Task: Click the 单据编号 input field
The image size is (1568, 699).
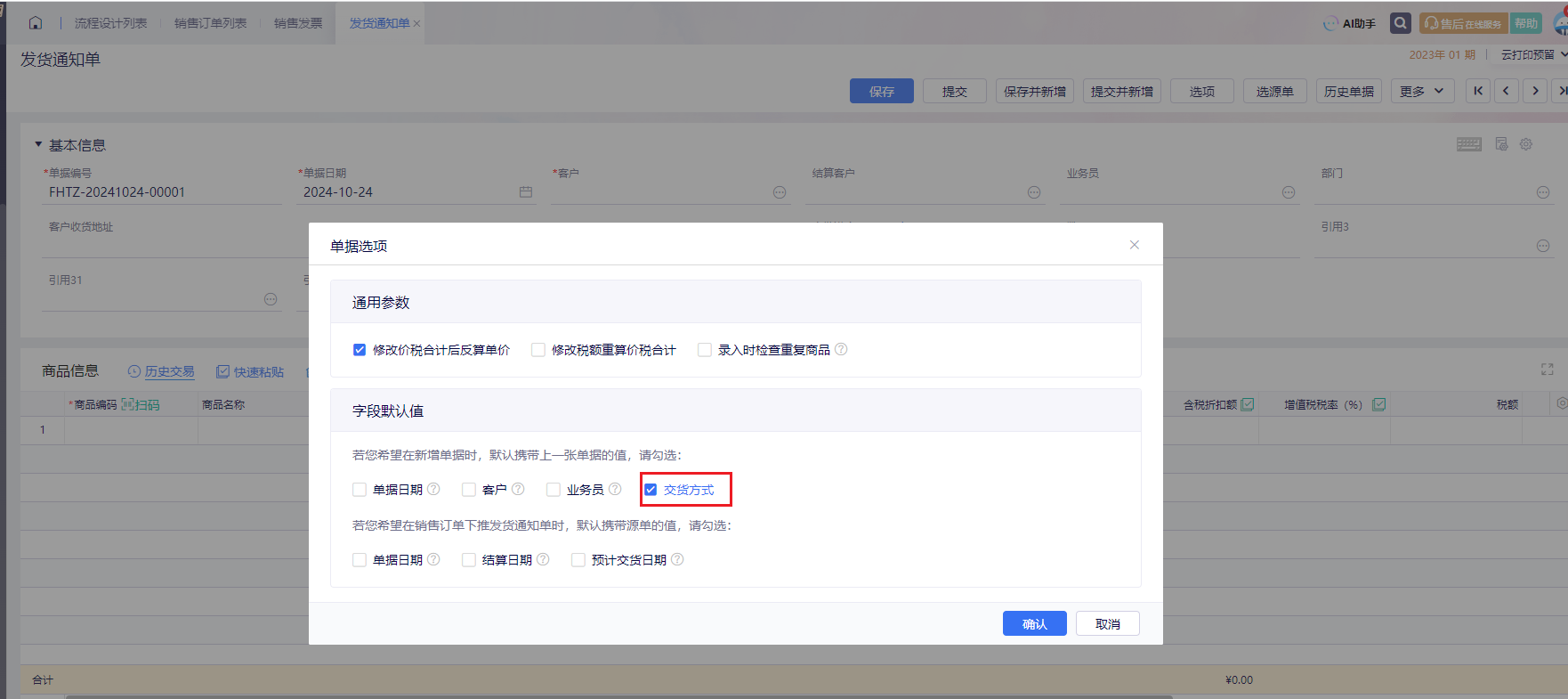Action: click(x=162, y=192)
